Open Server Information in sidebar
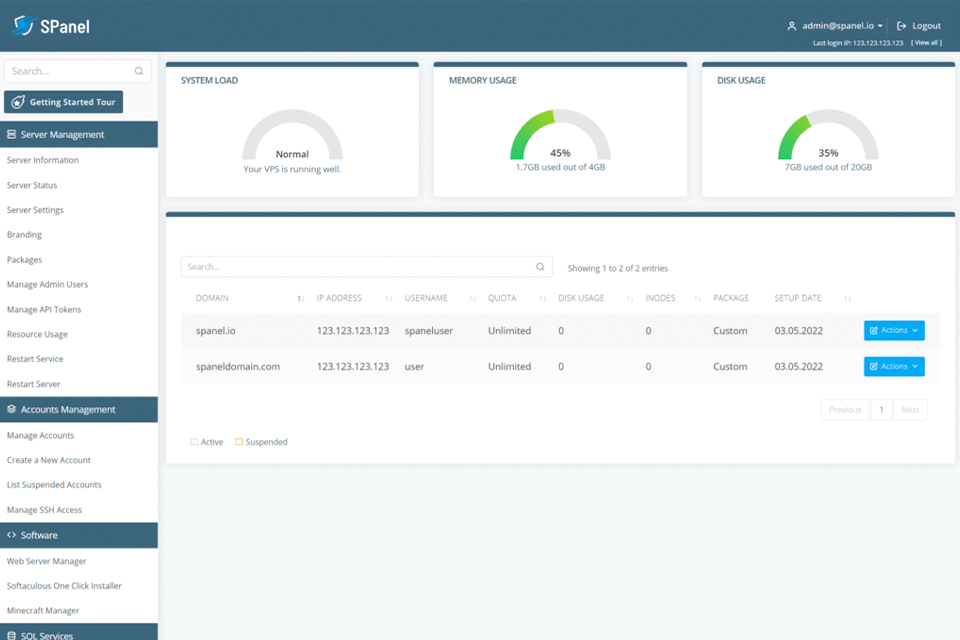960x640 pixels. [x=43, y=160]
